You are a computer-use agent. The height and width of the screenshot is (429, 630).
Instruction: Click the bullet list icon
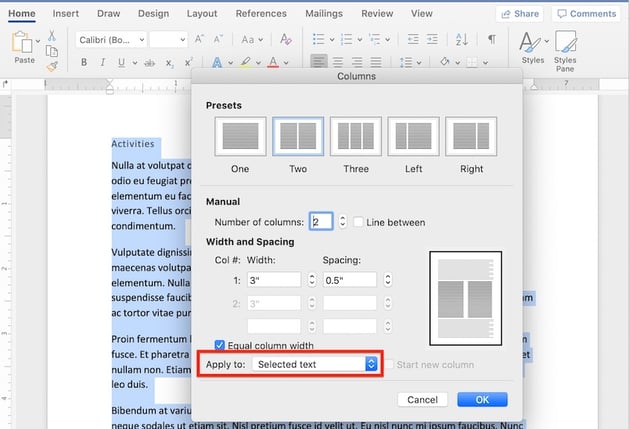point(319,39)
